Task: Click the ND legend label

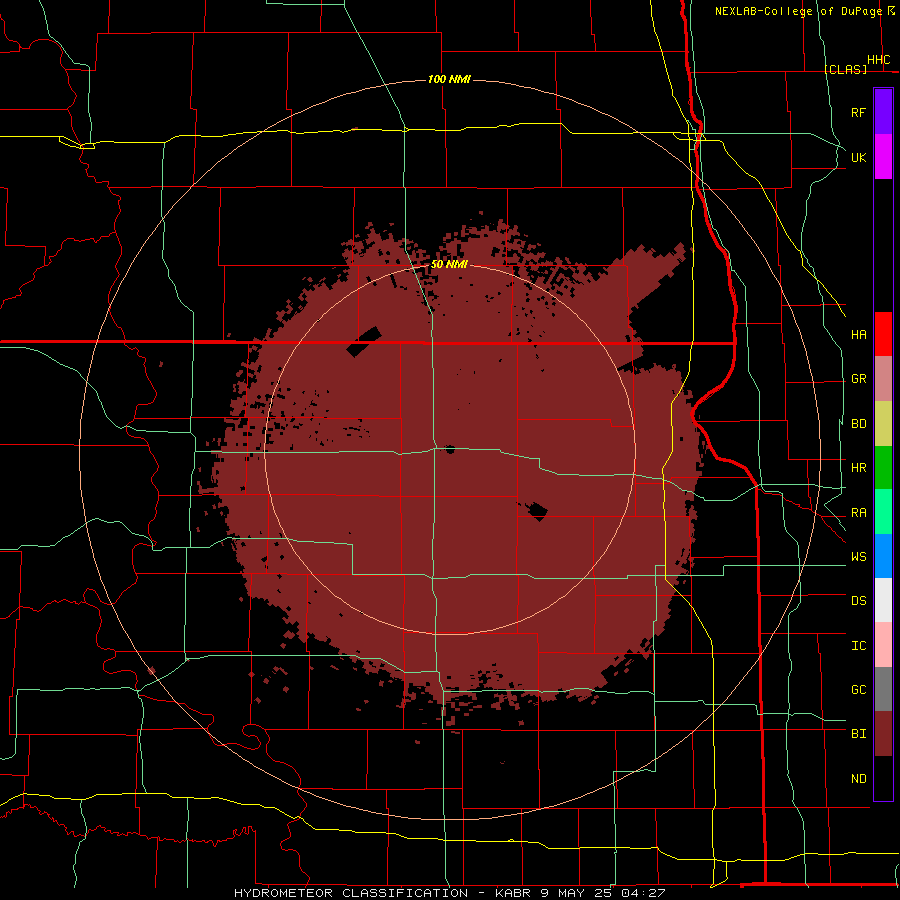Action: 858,779
